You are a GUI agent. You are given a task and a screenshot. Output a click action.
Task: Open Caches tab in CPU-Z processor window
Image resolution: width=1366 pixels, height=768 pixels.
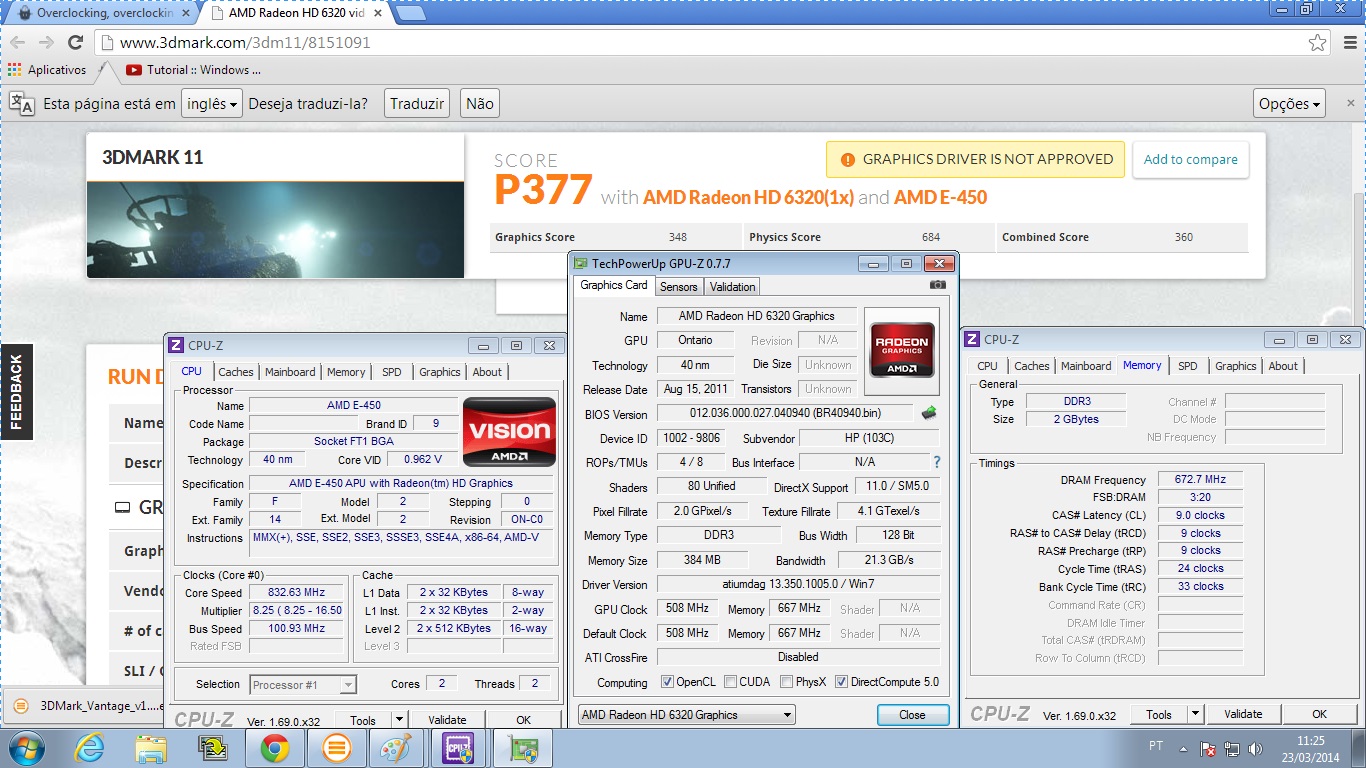(x=236, y=372)
